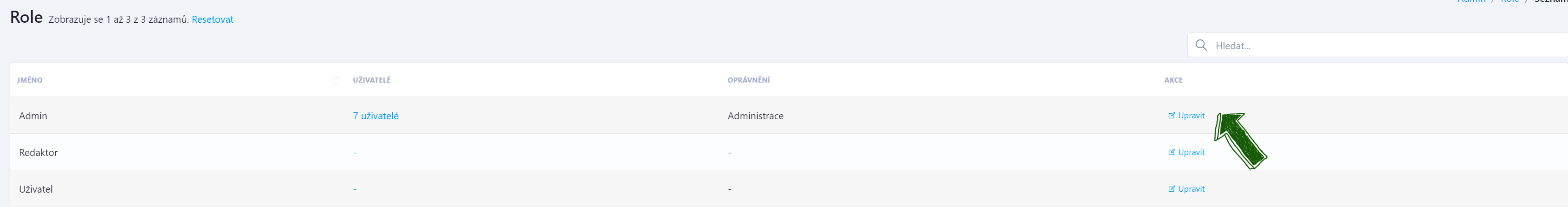The image size is (1568, 207).
Task: Sort the table by the JMÉNO header
Action: click(x=30, y=80)
